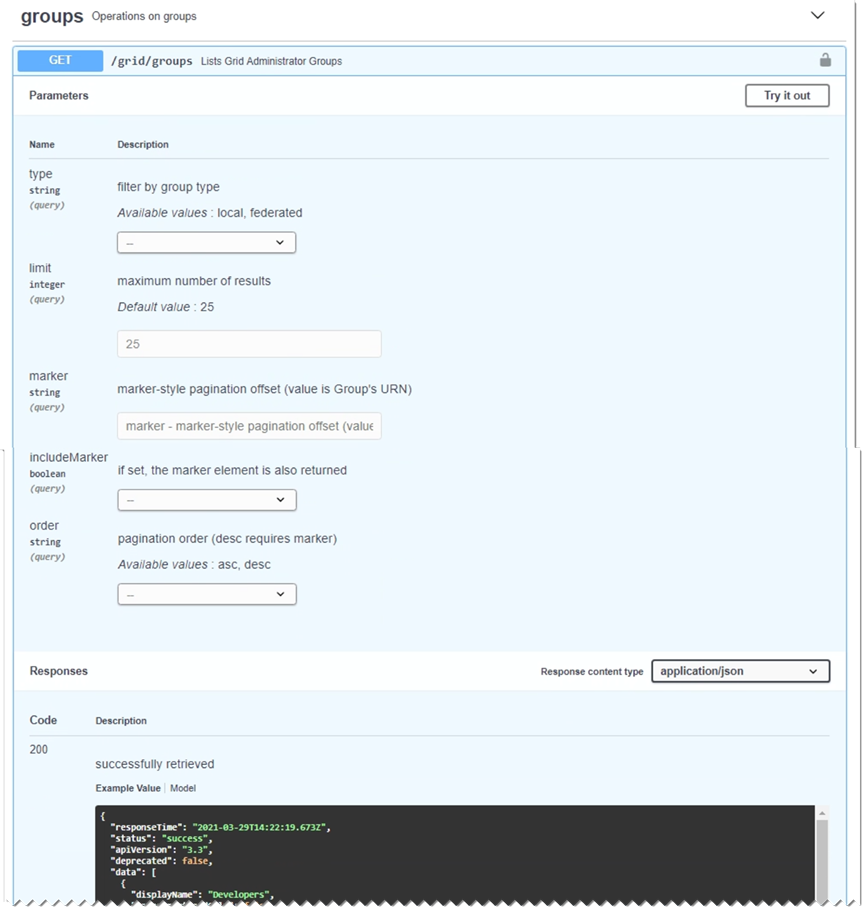864x911 pixels.
Task: Click the Parameters section header
Action: click(x=59, y=96)
